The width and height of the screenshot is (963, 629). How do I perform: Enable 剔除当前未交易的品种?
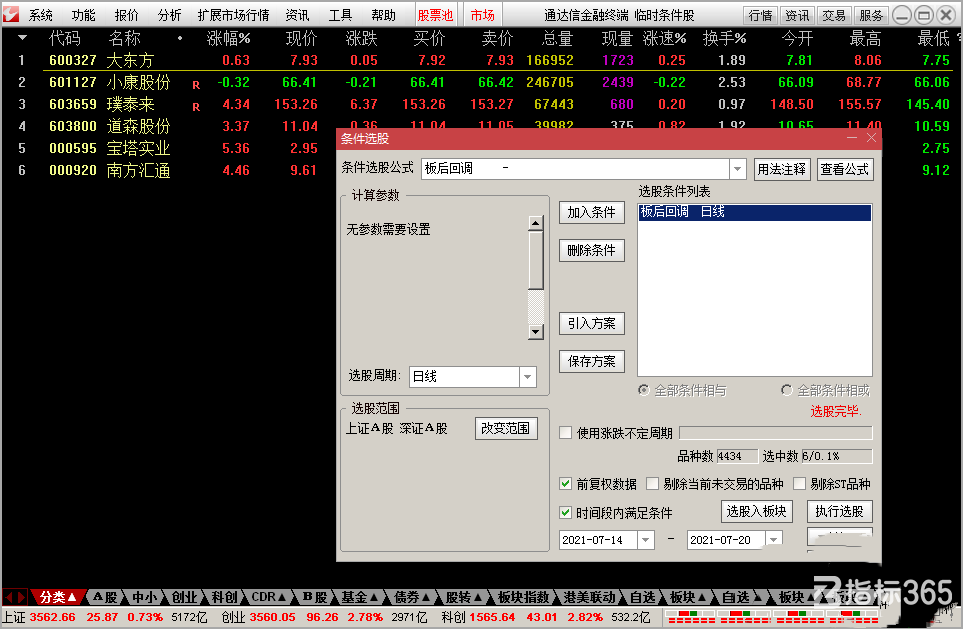click(652, 483)
